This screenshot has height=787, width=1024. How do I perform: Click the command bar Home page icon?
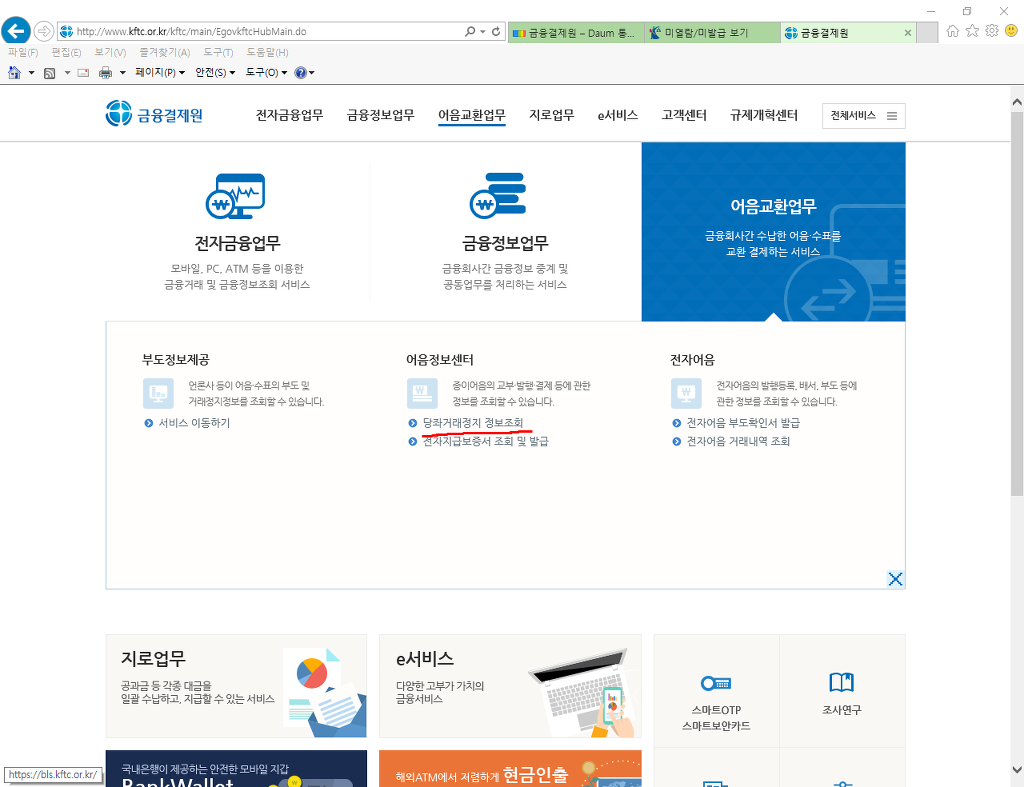14,72
